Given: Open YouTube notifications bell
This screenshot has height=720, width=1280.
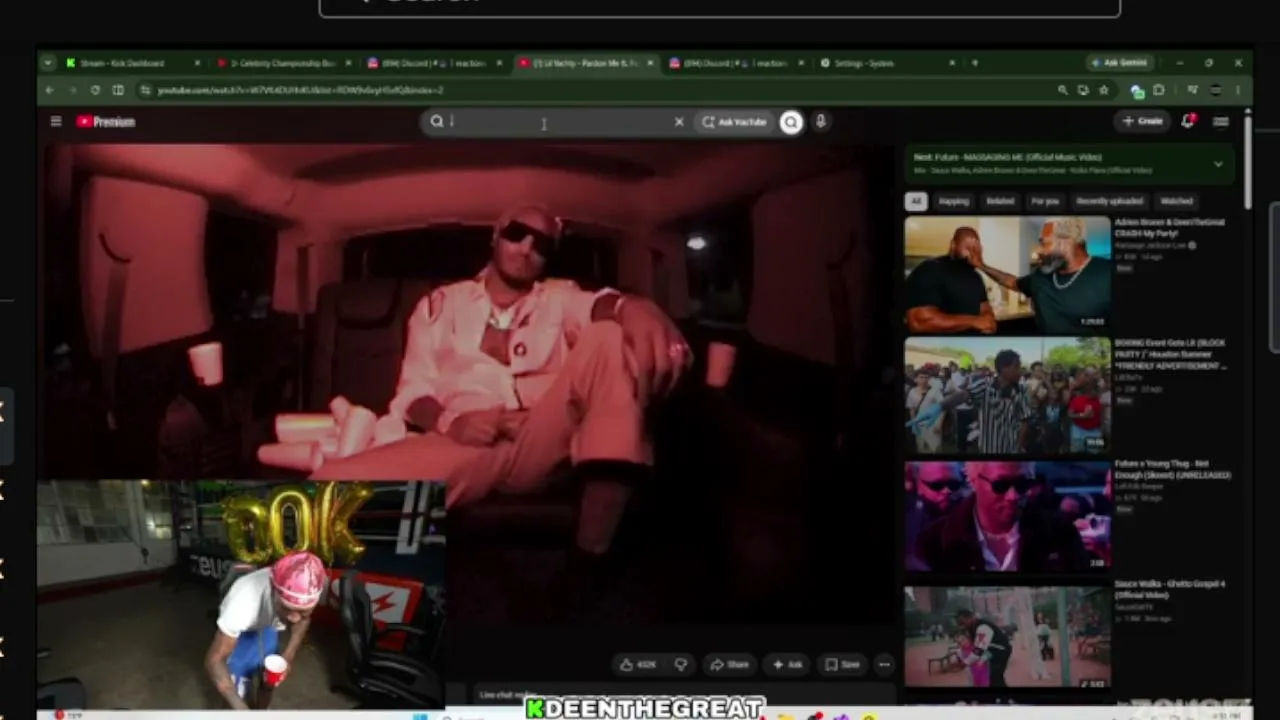Looking at the screenshot, I should [1188, 121].
